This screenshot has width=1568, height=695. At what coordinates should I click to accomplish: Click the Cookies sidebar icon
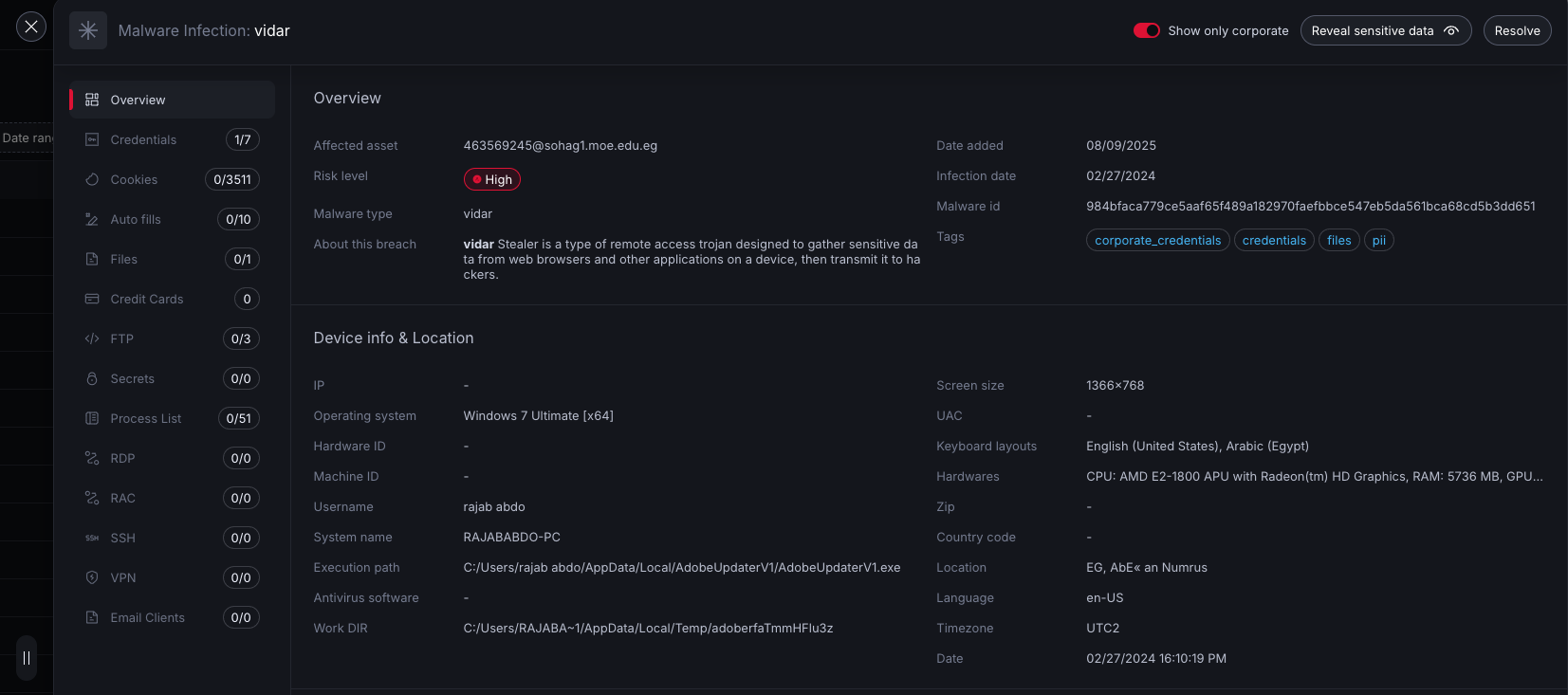pyautogui.click(x=92, y=179)
